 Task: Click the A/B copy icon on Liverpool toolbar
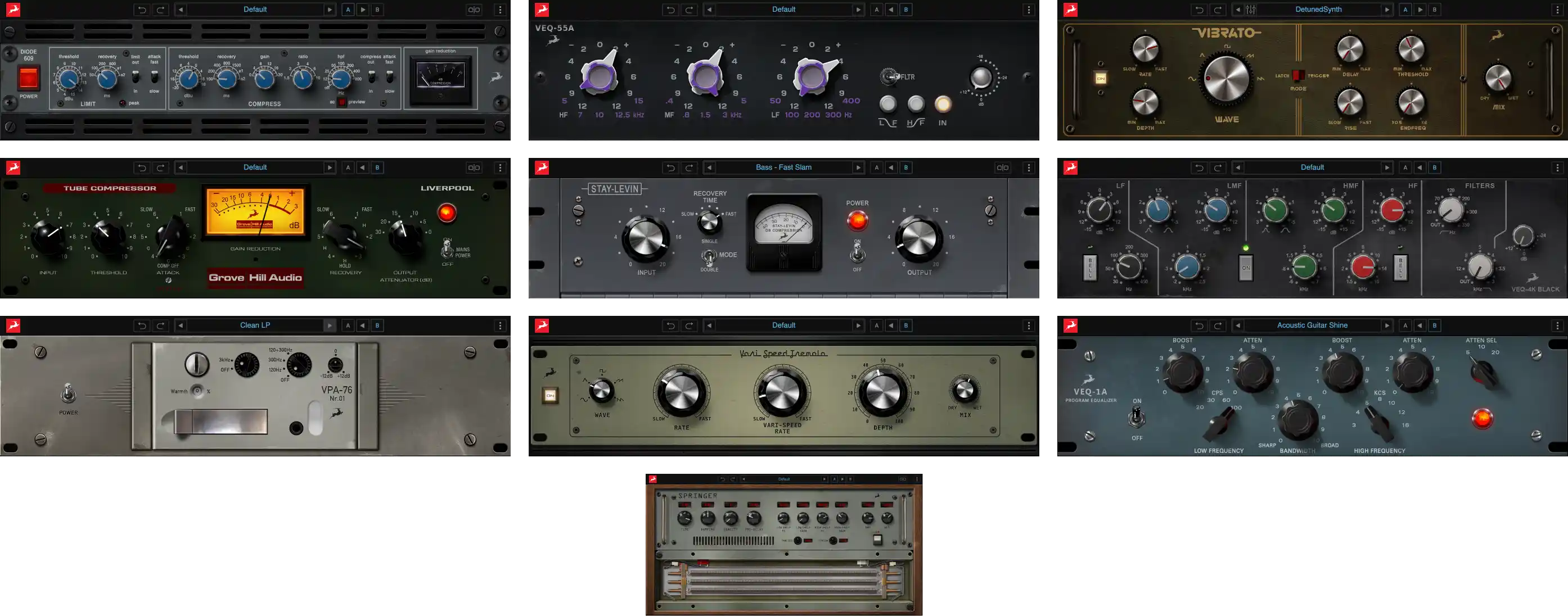(x=474, y=167)
